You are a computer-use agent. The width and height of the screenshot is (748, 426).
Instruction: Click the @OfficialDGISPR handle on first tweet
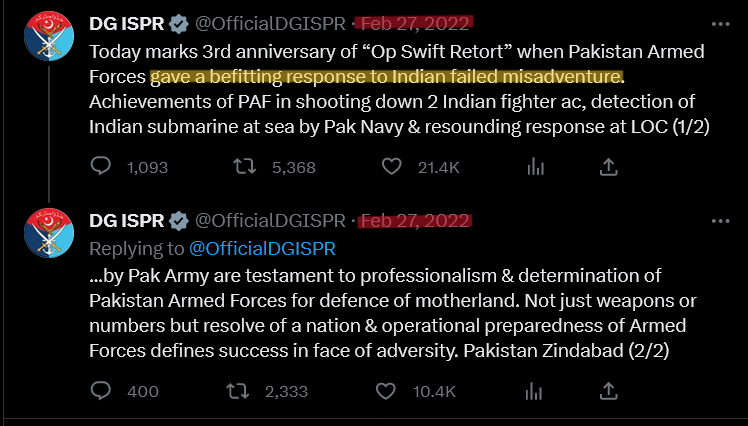pyautogui.click(x=270, y=22)
